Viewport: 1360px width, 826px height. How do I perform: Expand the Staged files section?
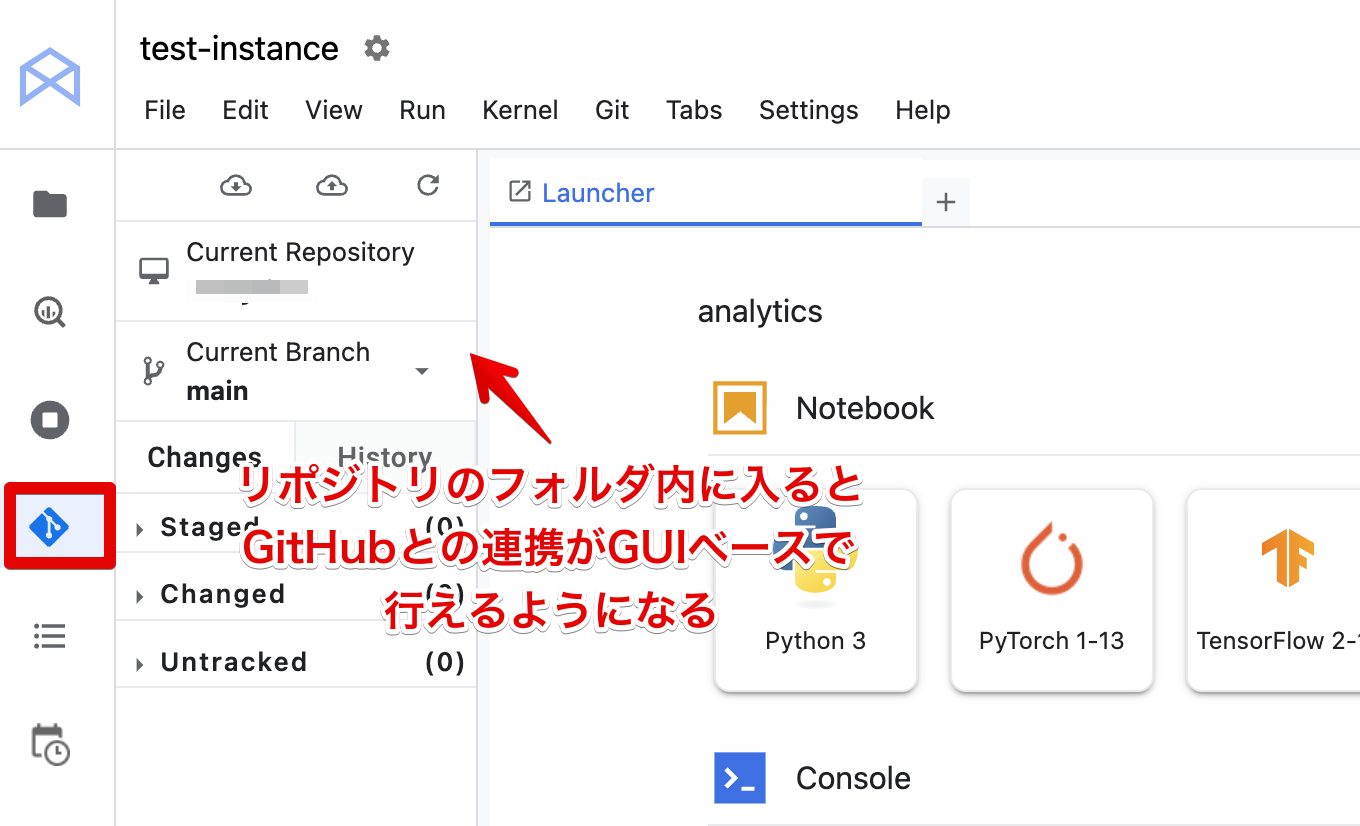(x=141, y=528)
